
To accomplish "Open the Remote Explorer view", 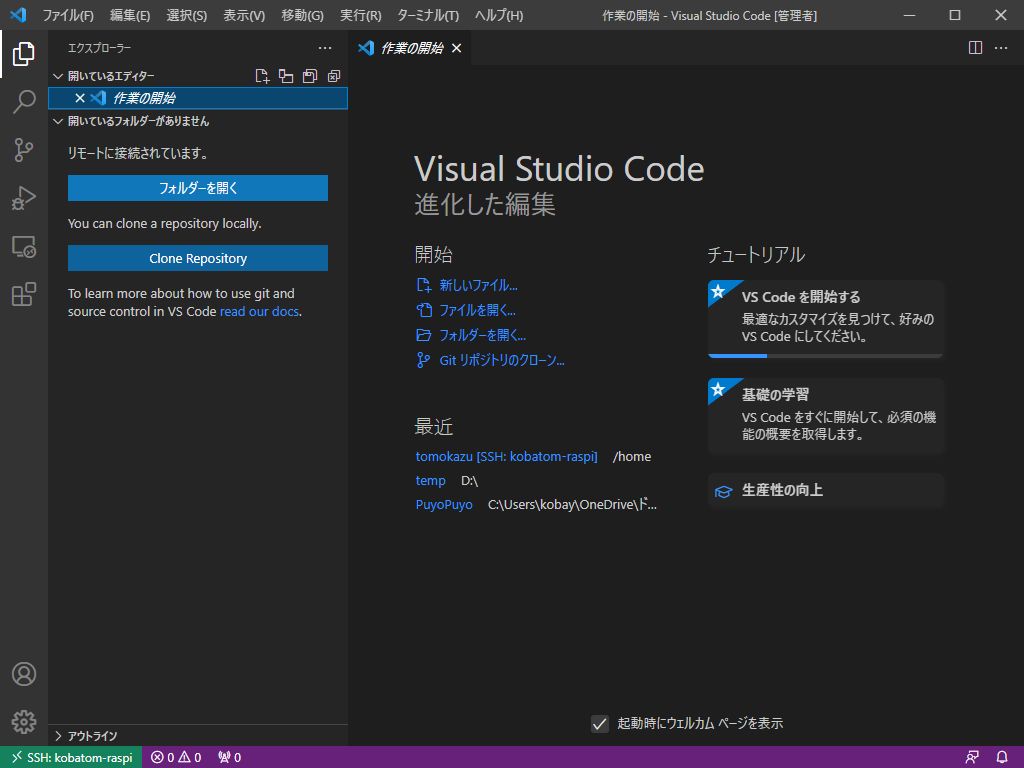I will 23,245.
